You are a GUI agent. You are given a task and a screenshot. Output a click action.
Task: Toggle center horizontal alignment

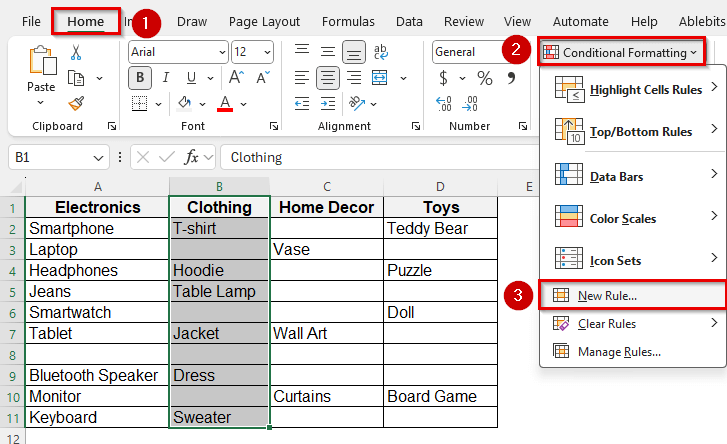pos(326,78)
